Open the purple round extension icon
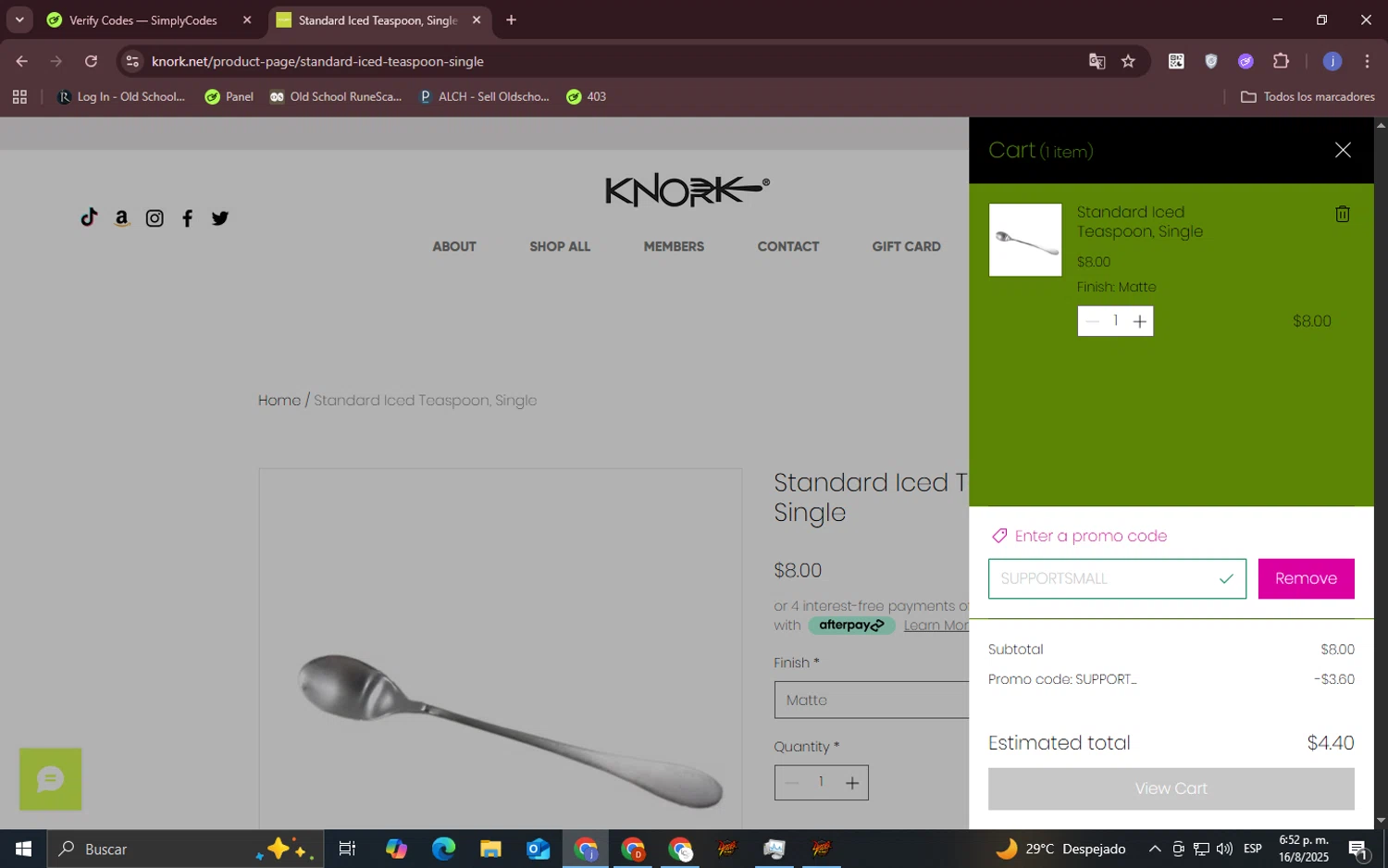 (x=1245, y=61)
